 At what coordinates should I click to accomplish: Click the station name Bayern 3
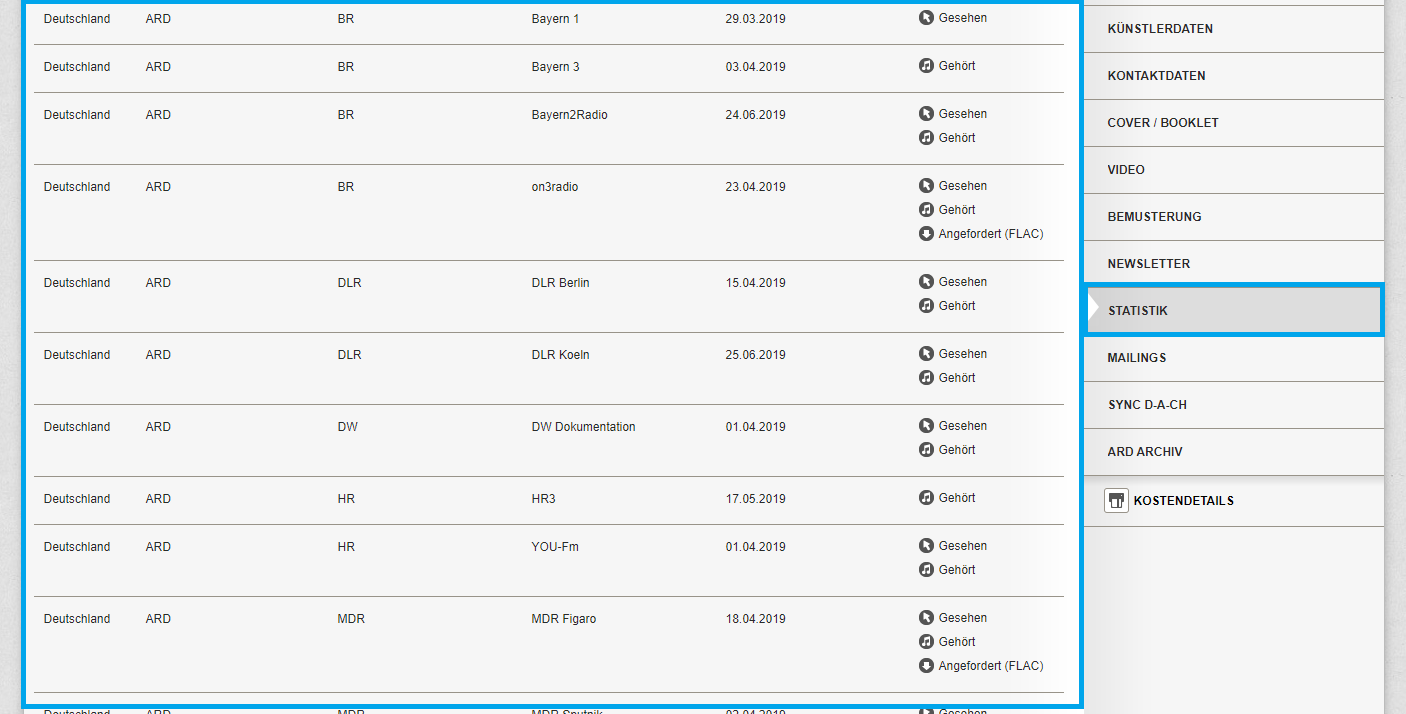(555, 67)
